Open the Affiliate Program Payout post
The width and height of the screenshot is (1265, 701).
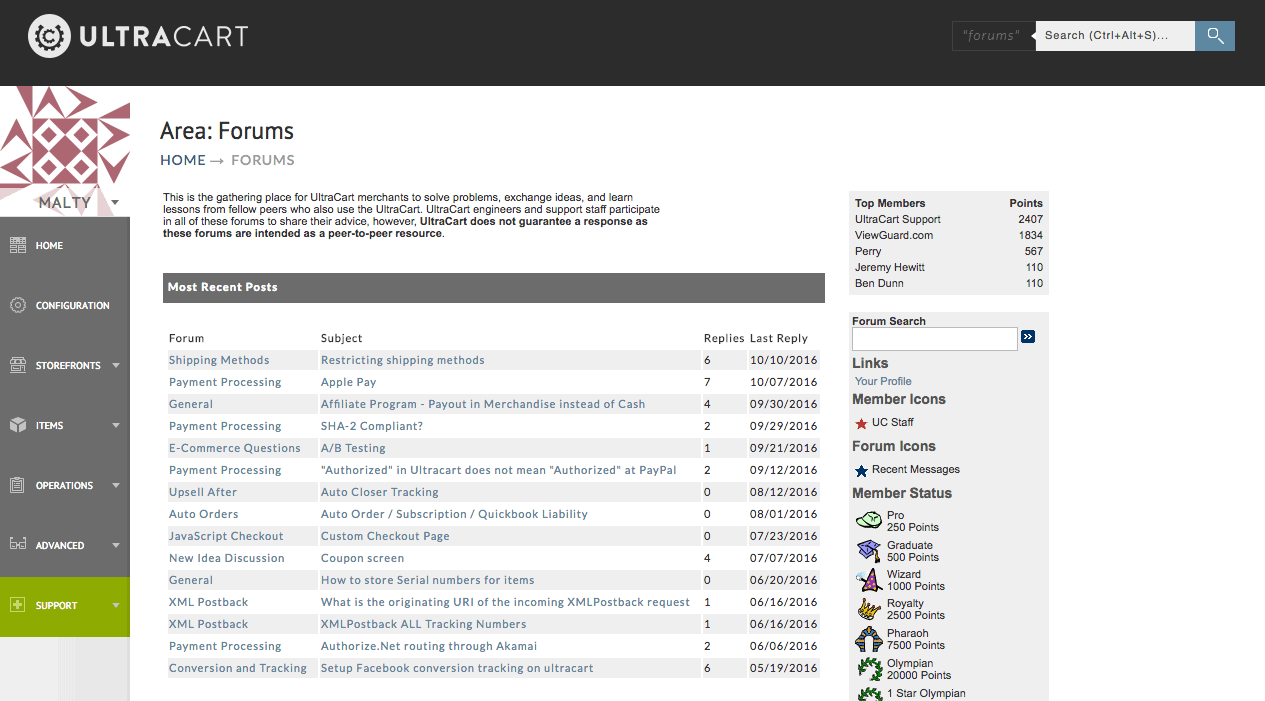pyautogui.click(x=483, y=404)
